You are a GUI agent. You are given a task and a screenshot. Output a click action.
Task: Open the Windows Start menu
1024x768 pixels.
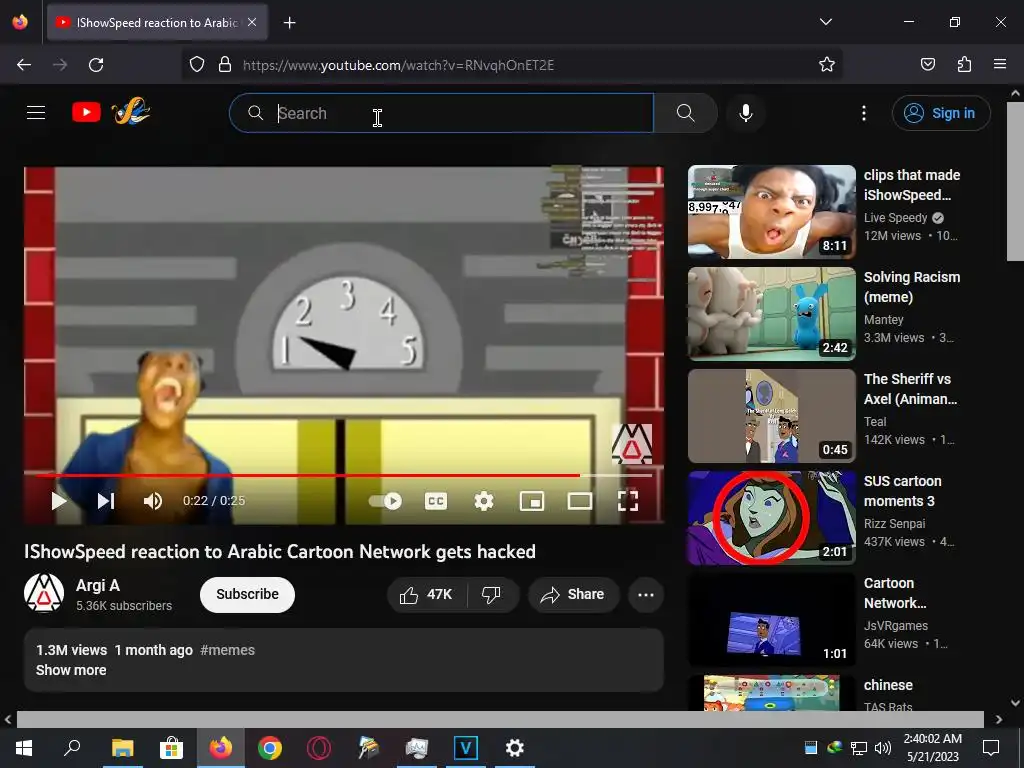pos(24,748)
